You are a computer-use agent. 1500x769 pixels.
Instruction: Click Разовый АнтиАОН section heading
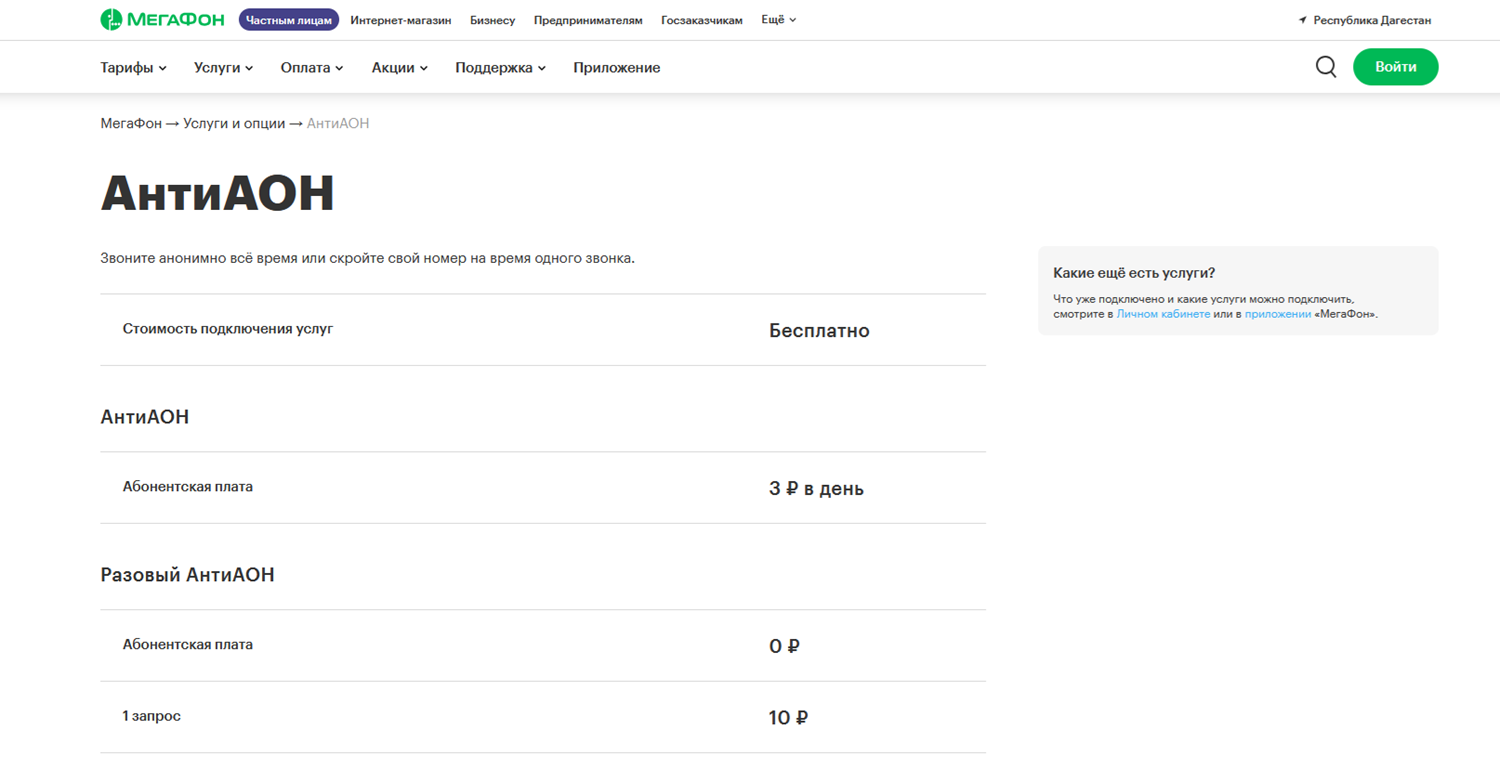[x=187, y=575]
